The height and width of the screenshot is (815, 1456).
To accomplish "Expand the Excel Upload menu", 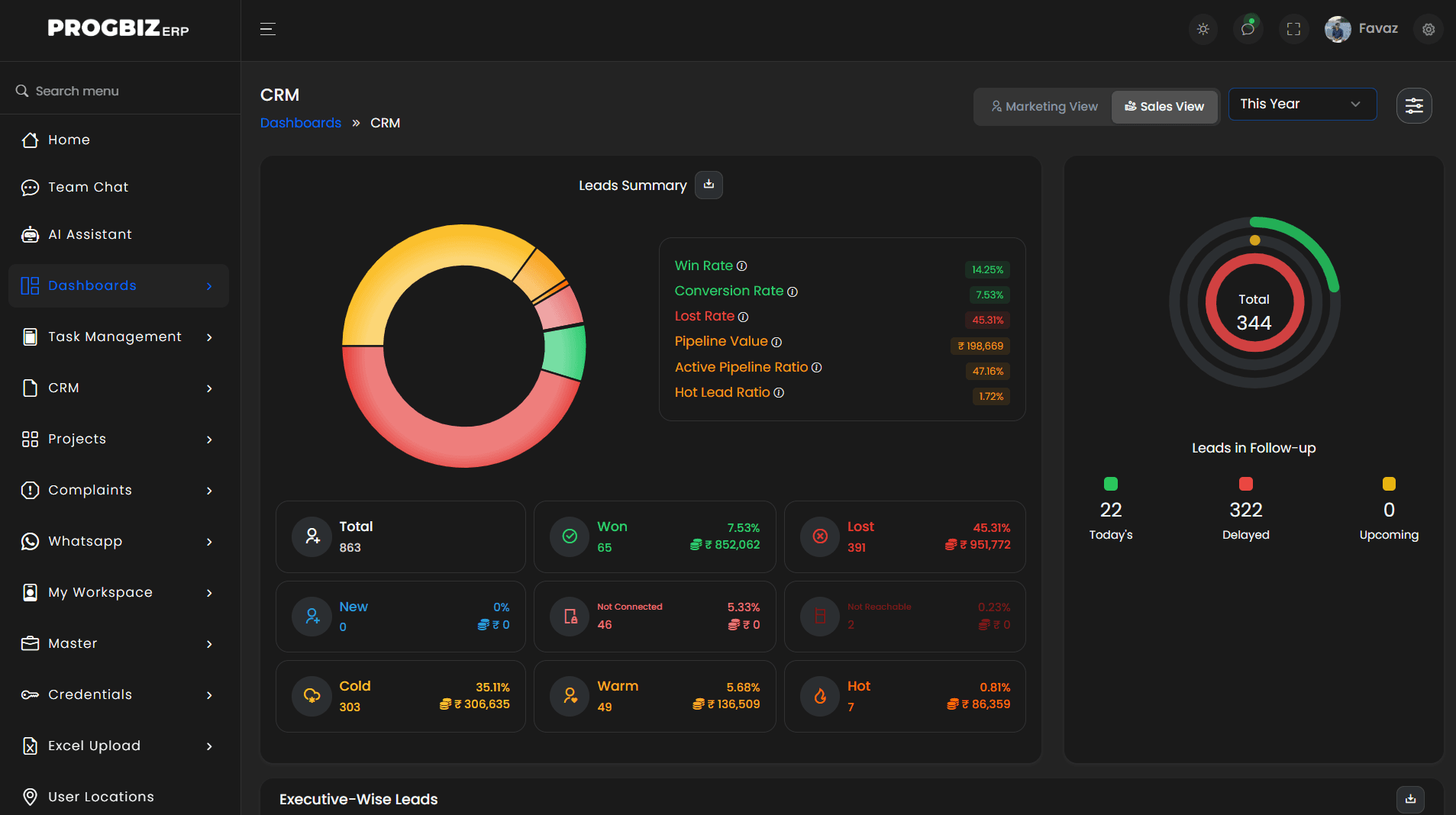I will coord(118,746).
